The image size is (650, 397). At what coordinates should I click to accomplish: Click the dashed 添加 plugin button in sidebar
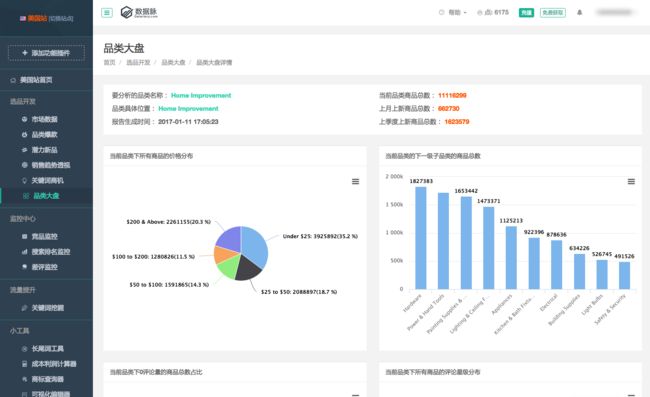(46, 53)
